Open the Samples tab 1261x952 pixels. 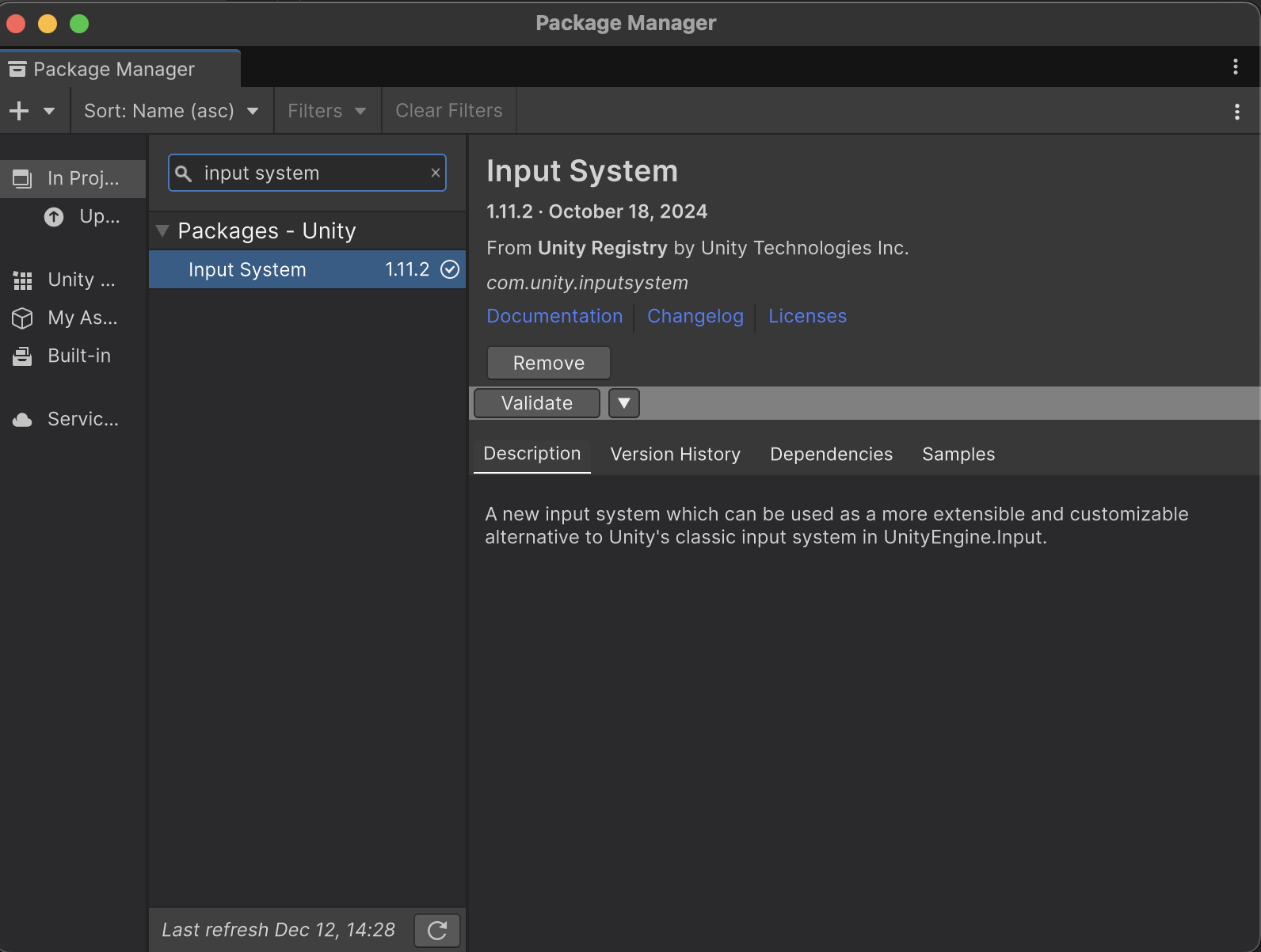point(958,454)
